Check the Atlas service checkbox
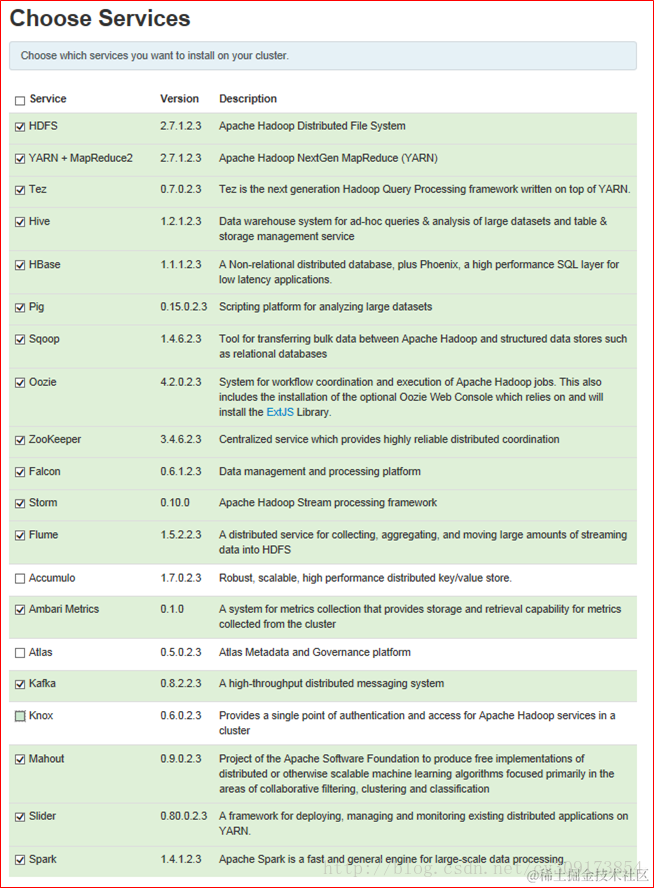 [x=20, y=653]
